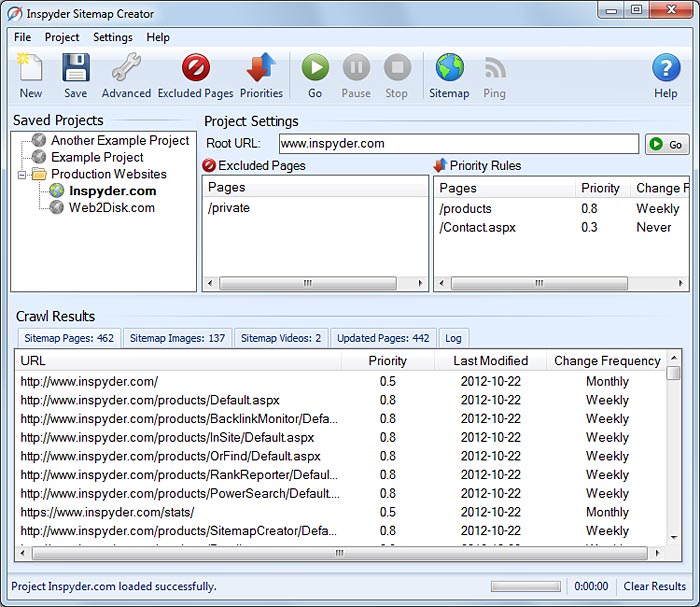700x607 pixels.
Task: Click the Ping feed icon
Action: pyautogui.click(x=495, y=68)
